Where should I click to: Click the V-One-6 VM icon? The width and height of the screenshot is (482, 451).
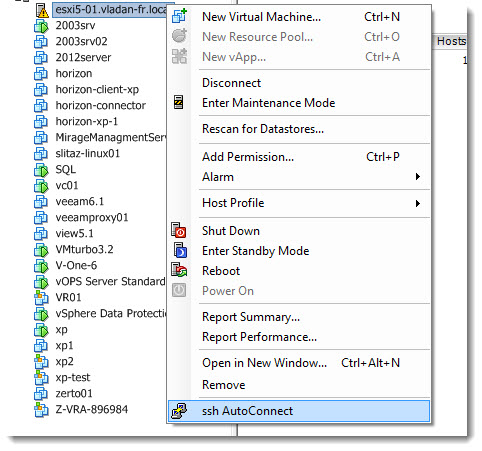click(x=41, y=266)
